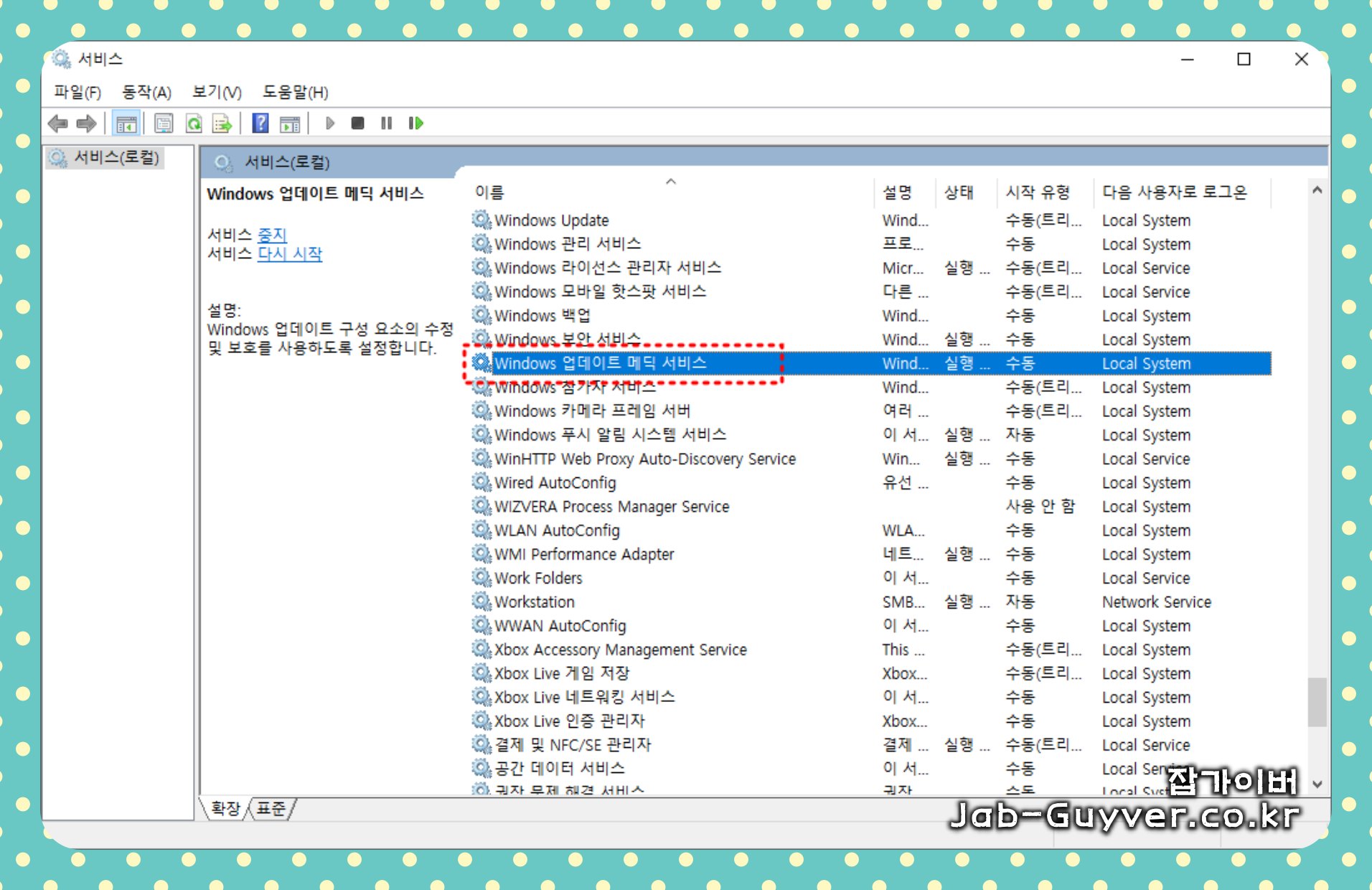The image size is (1372, 890).
Task: Select Xbox Live 네트워킹 서비스 row
Action: [x=871, y=697]
